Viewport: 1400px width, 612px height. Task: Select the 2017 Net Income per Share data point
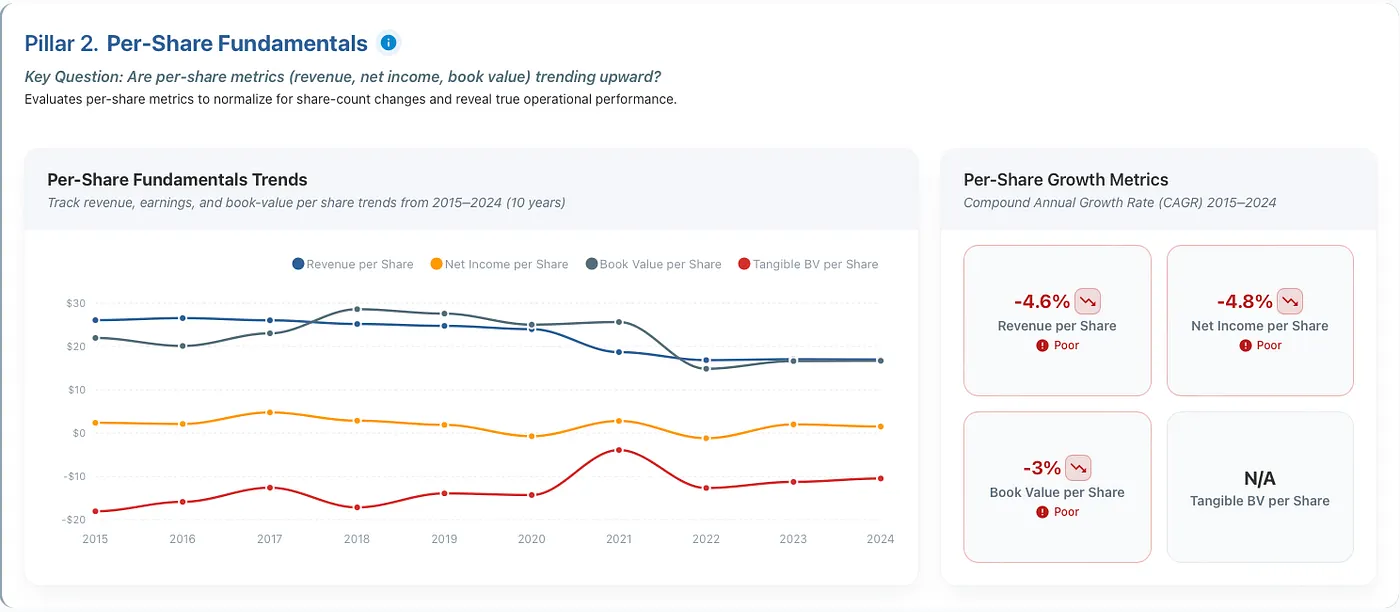[x=270, y=412]
